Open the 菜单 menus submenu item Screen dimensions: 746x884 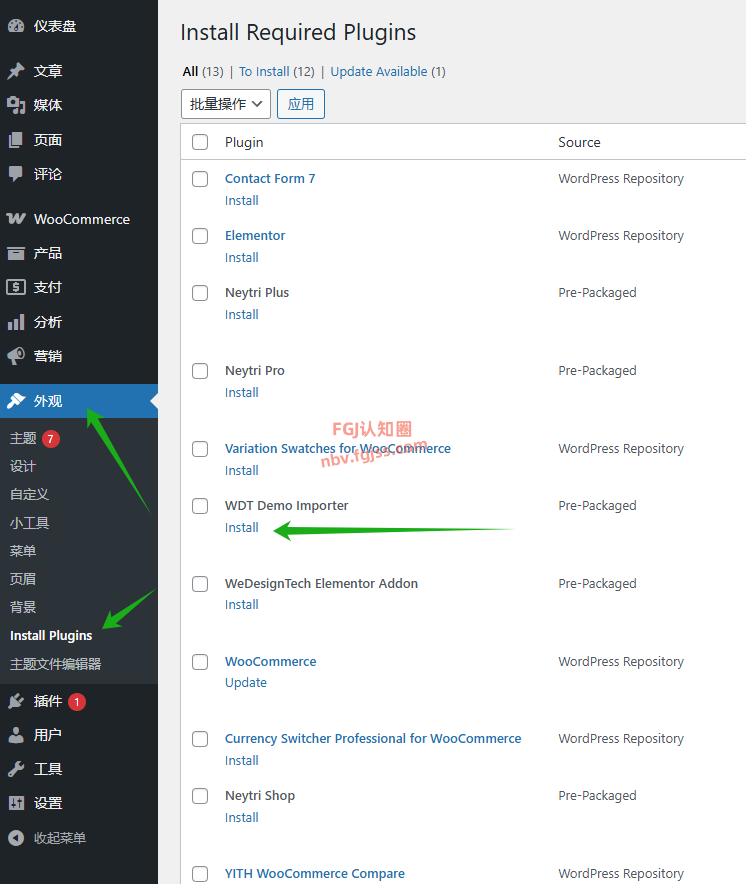pos(23,551)
